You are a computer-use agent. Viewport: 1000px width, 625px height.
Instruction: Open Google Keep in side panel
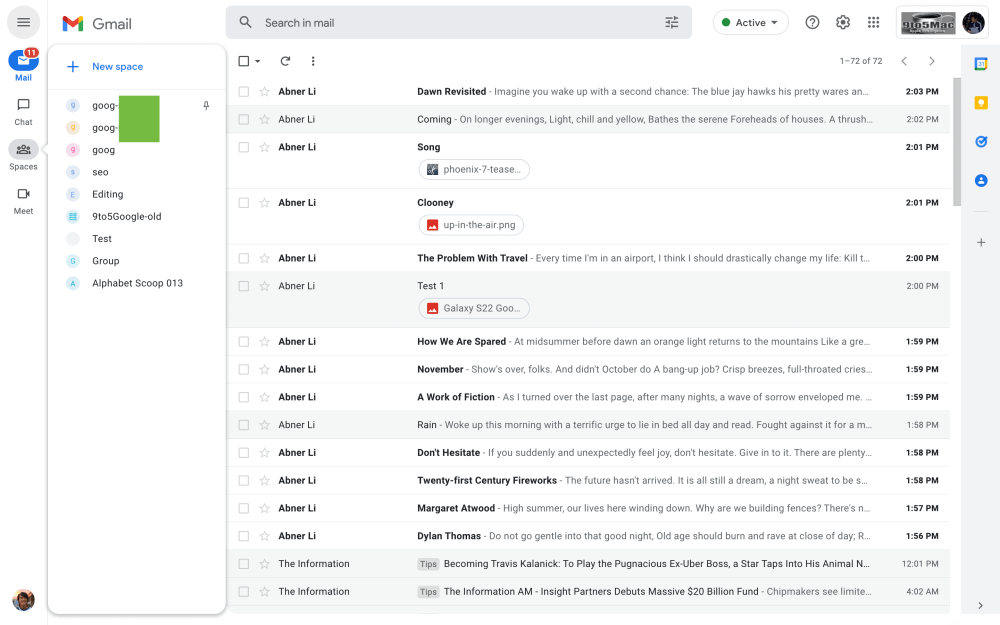click(x=981, y=103)
